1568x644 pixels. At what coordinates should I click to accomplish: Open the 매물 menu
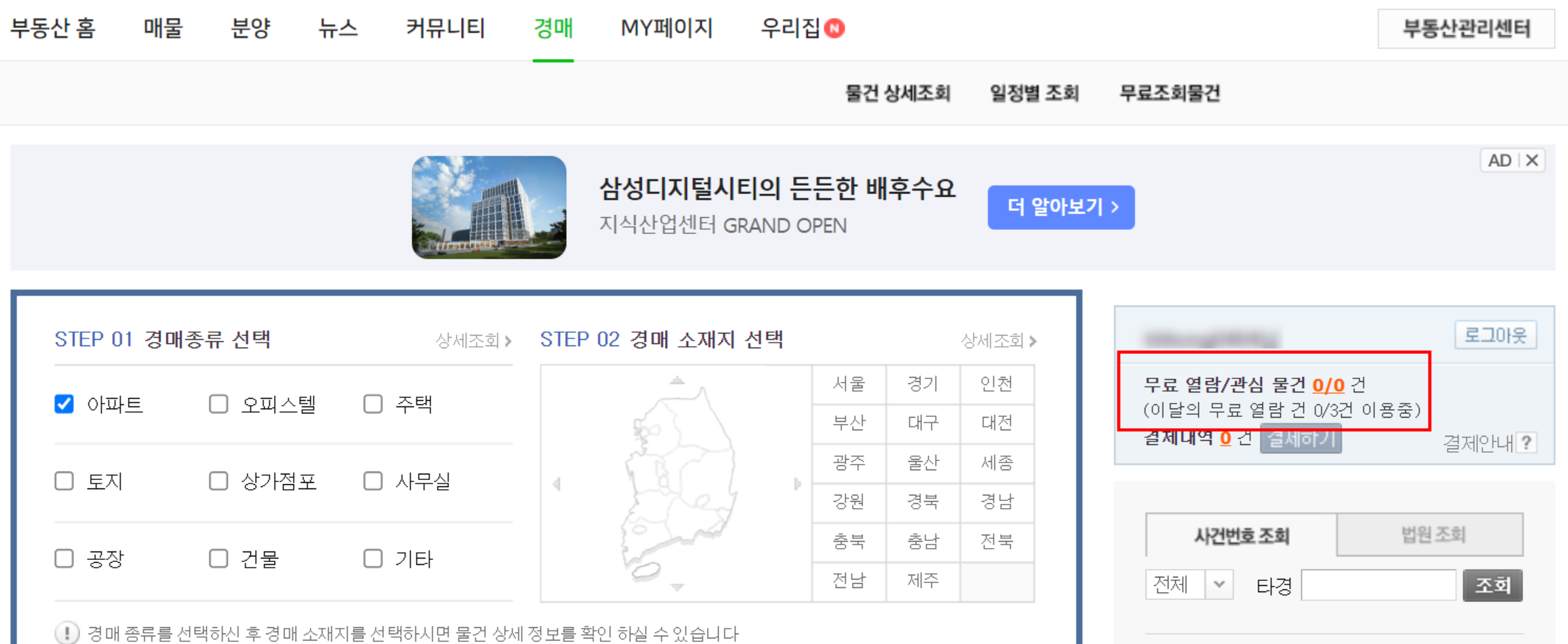(x=163, y=28)
